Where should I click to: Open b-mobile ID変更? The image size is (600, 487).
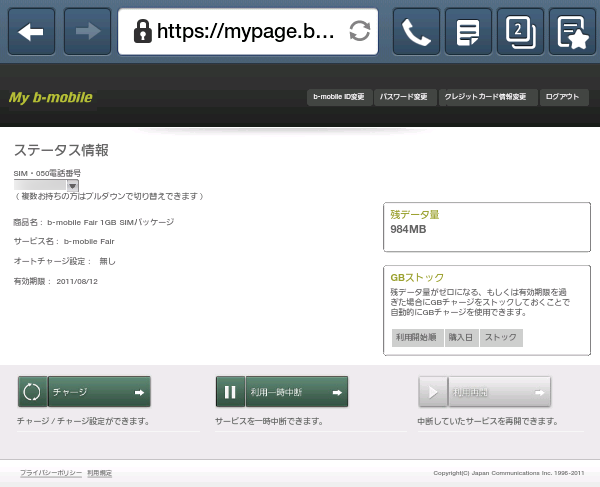point(339,97)
